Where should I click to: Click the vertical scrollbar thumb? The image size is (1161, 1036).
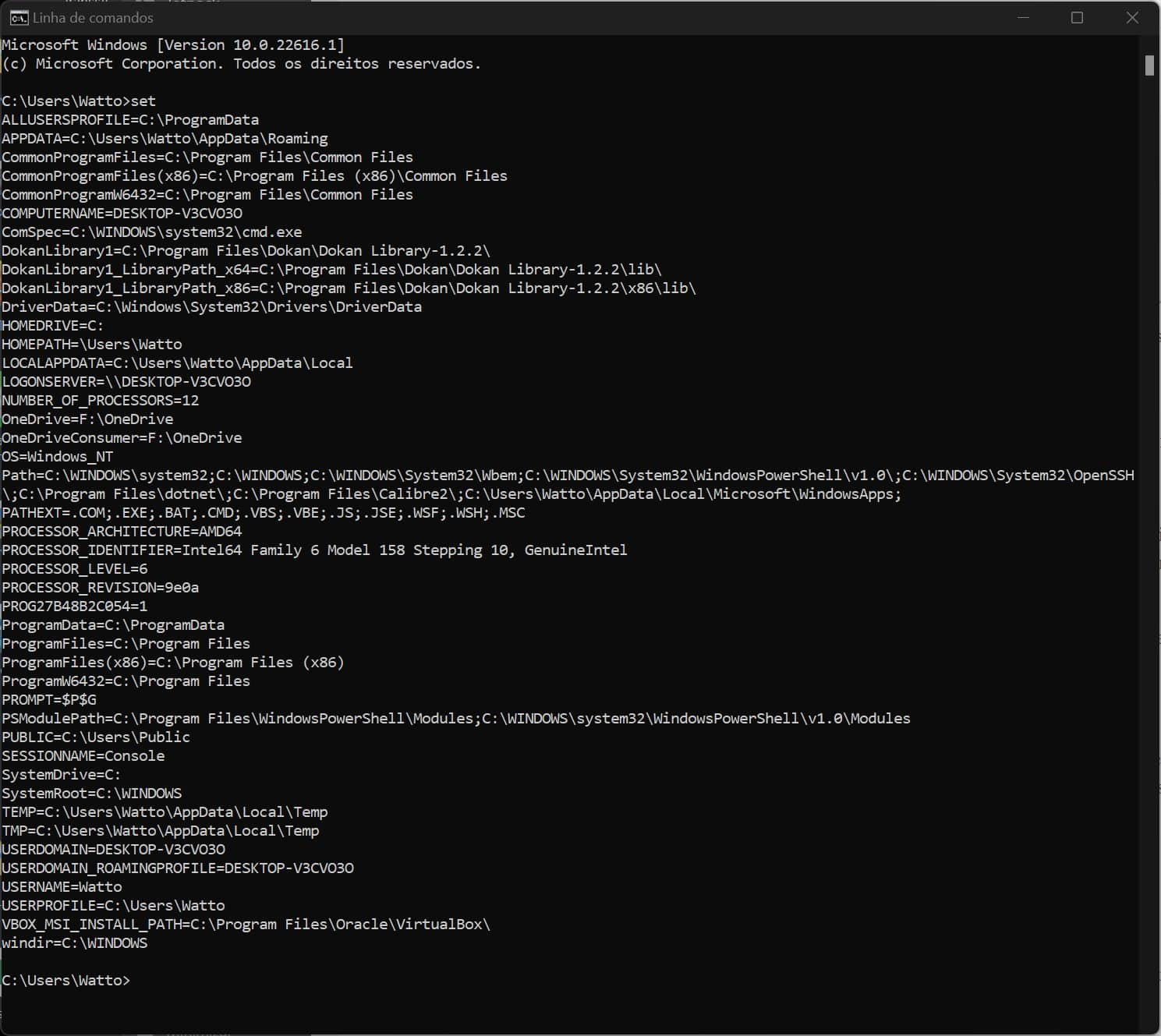1149,65
